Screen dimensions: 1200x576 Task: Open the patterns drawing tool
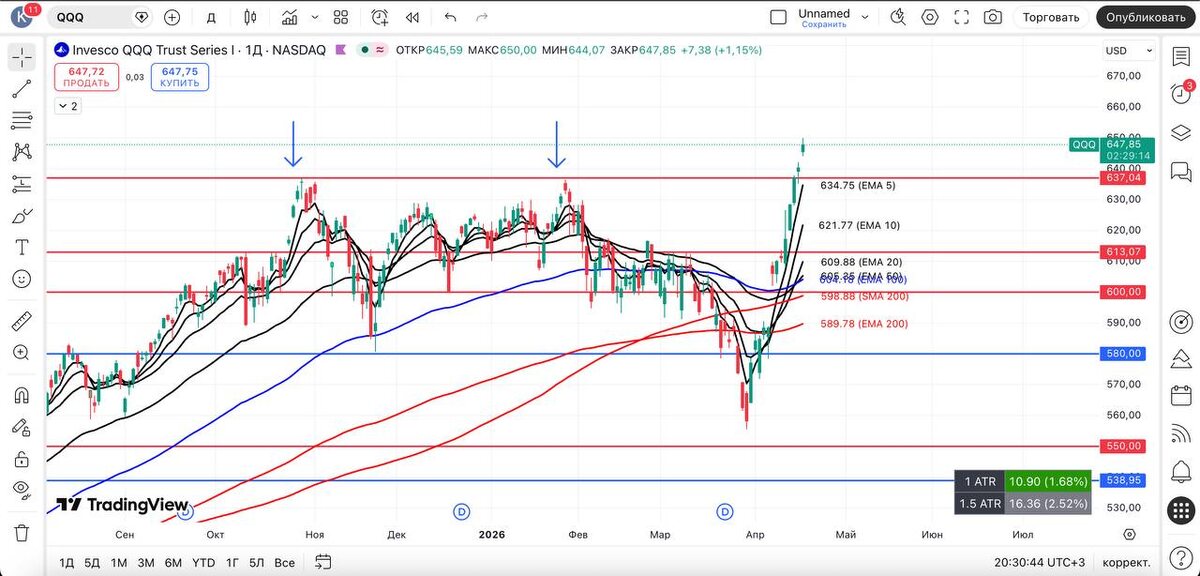coord(21,152)
